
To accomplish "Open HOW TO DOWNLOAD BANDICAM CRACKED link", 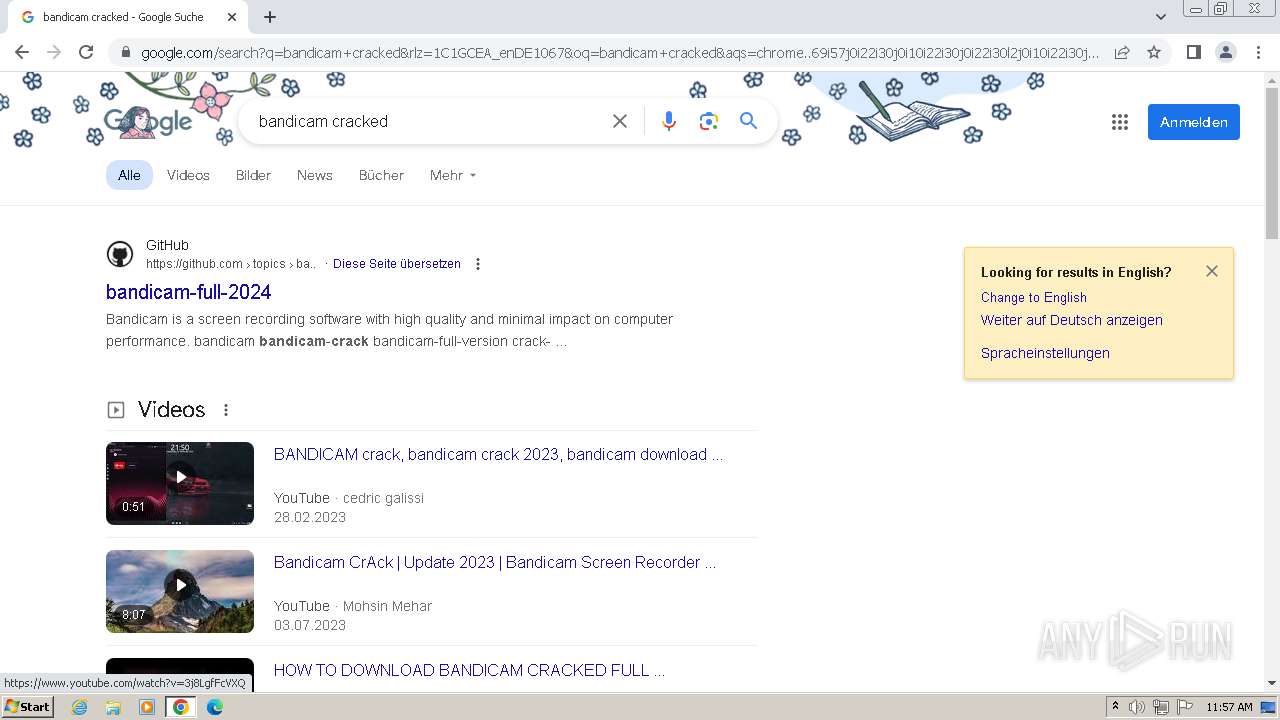I will pyautogui.click(x=469, y=670).
